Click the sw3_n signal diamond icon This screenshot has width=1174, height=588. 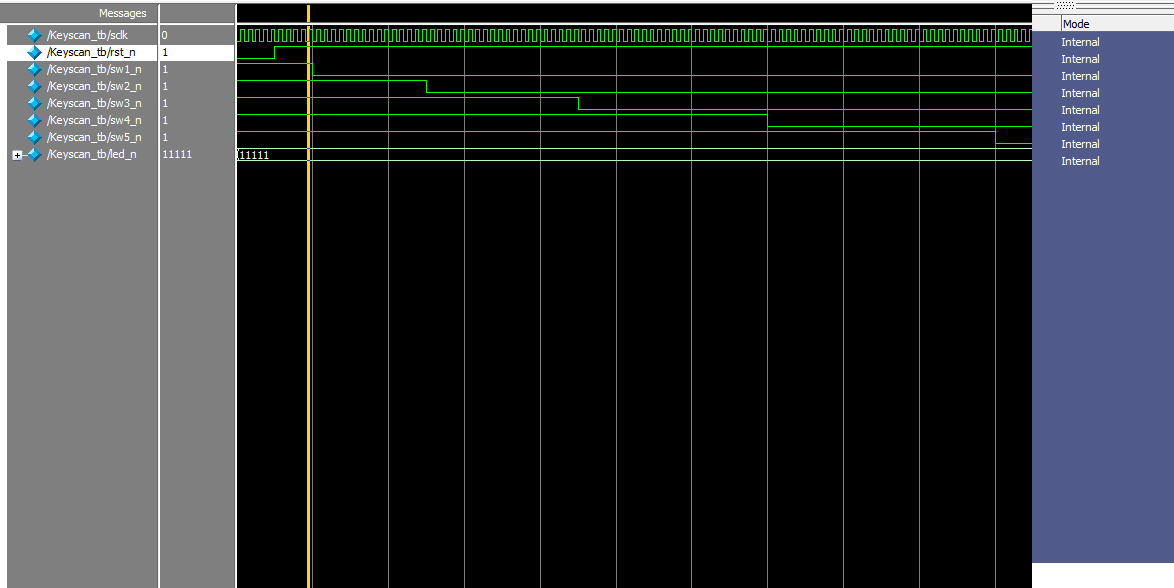(x=34, y=103)
